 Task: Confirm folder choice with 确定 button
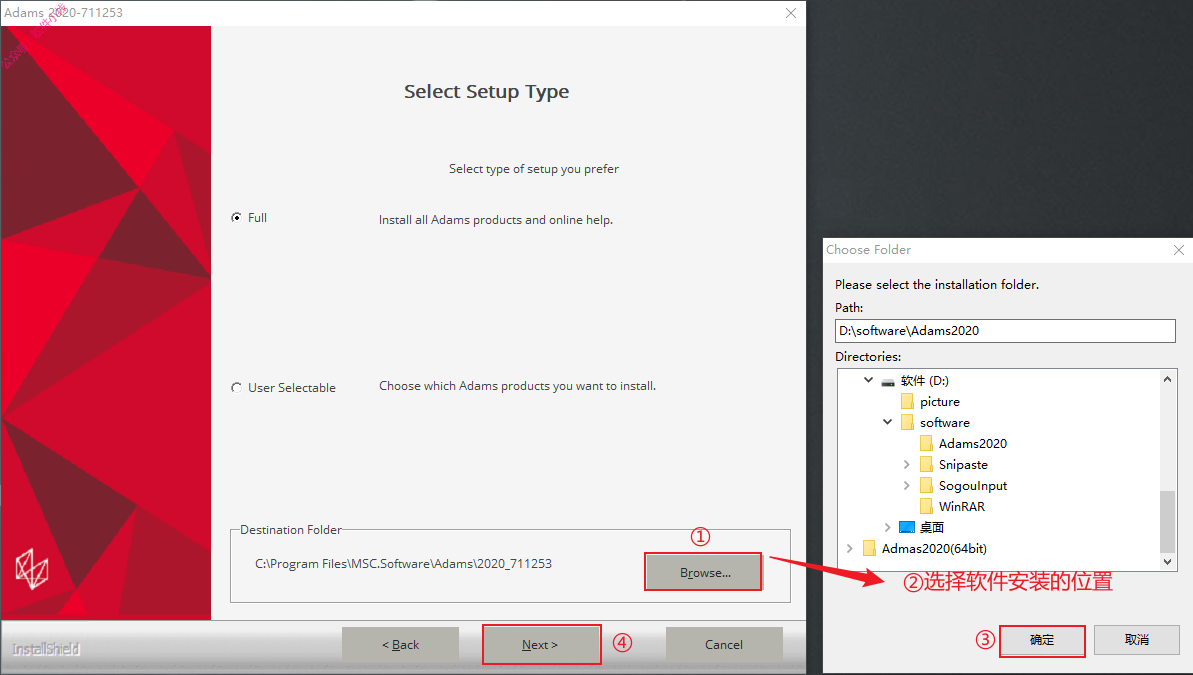pyautogui.click(x=1042, y=640)
